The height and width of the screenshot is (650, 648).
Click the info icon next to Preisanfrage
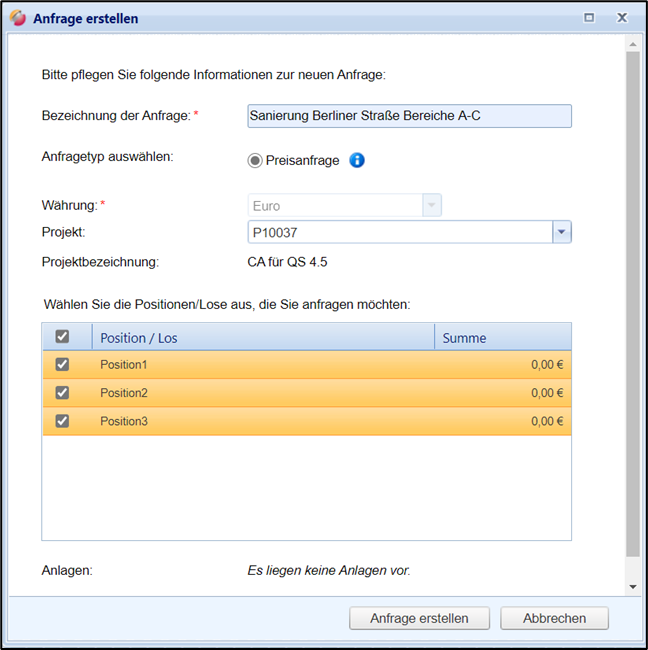(357, 160)
